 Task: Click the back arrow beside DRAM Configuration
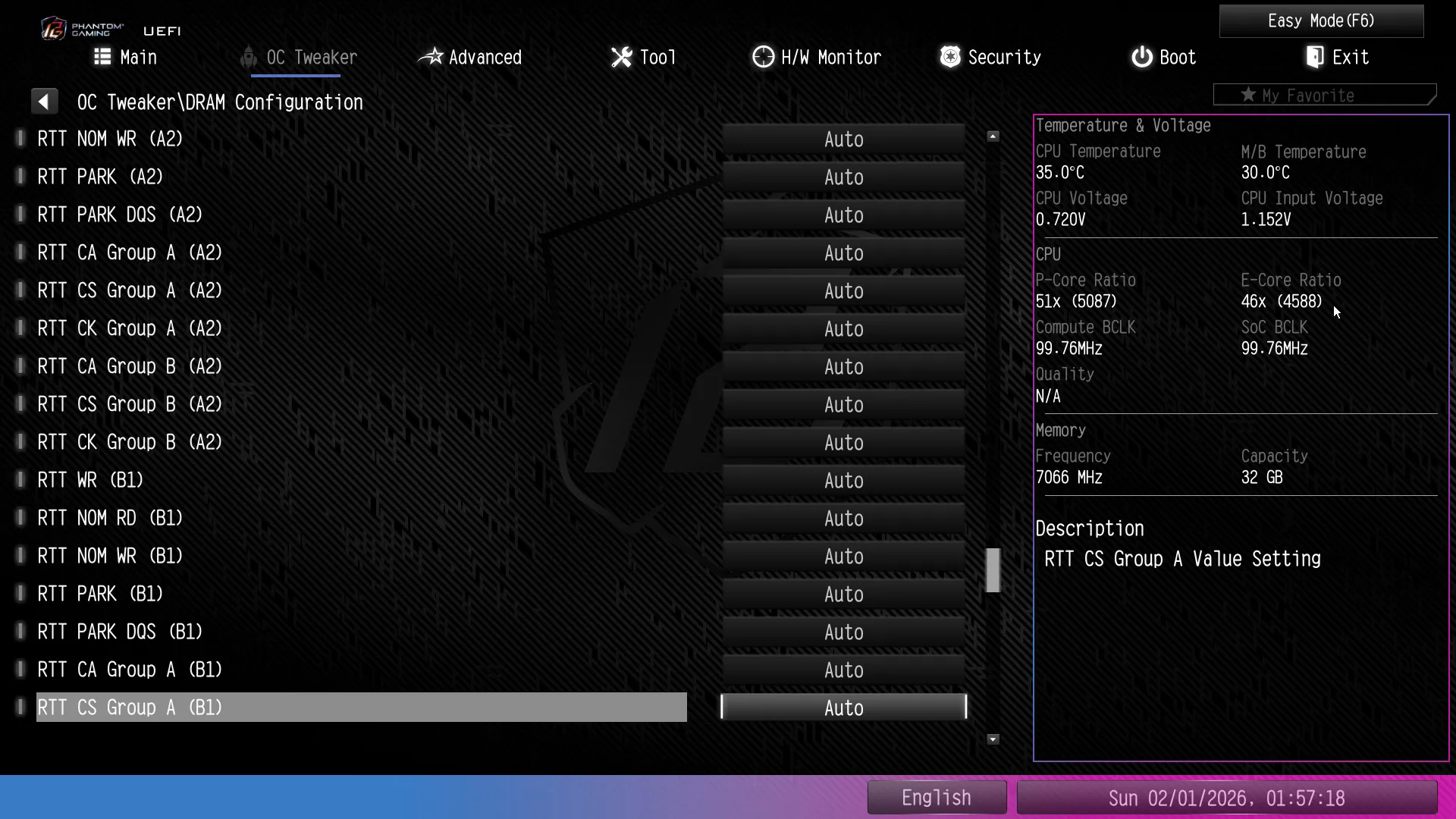tap(44, 102)
